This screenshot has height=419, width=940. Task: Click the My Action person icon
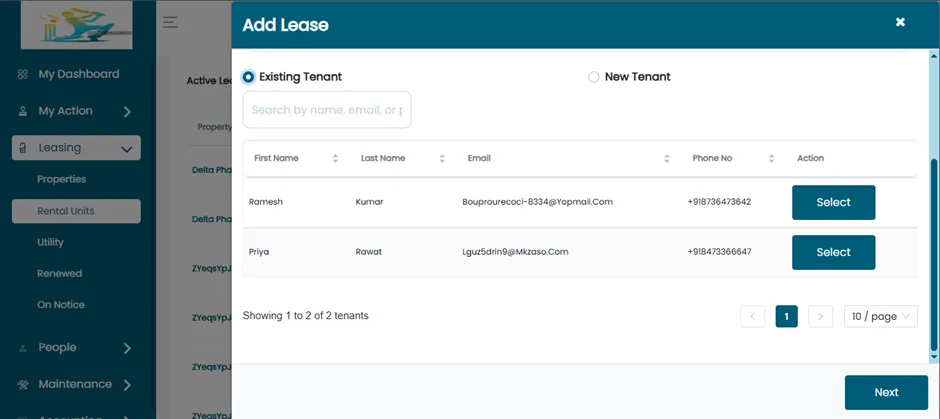click(23, 111)
